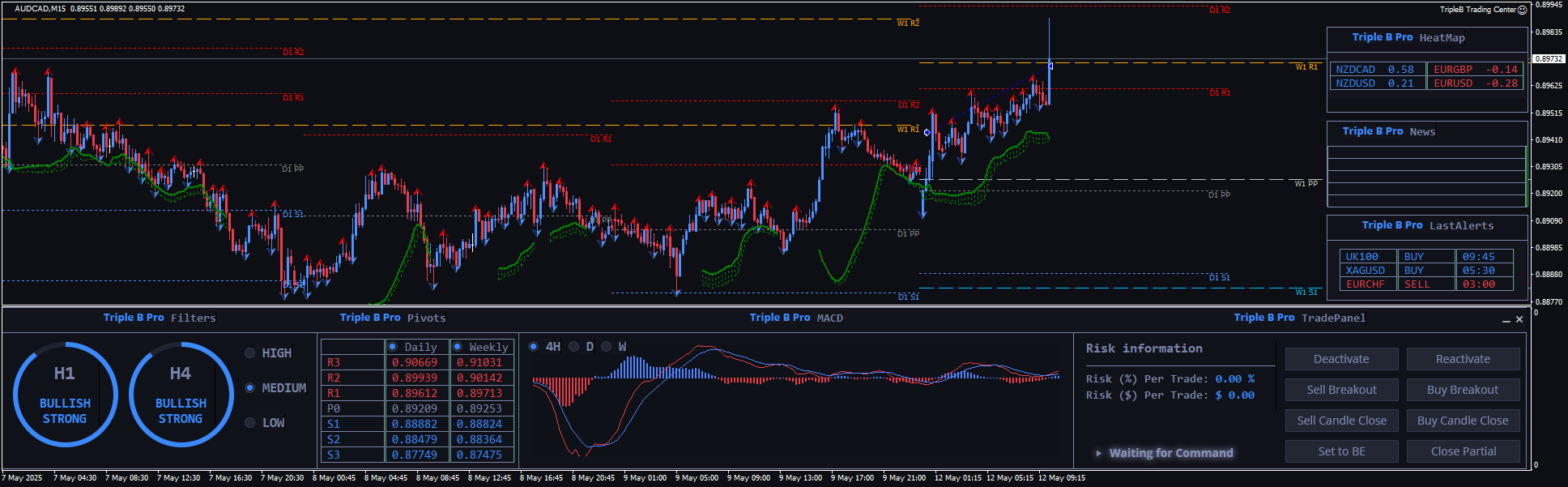Viewport: 1568px width, 487px height.
Task: Click Sell Candle Close button
Action: 1341,421
